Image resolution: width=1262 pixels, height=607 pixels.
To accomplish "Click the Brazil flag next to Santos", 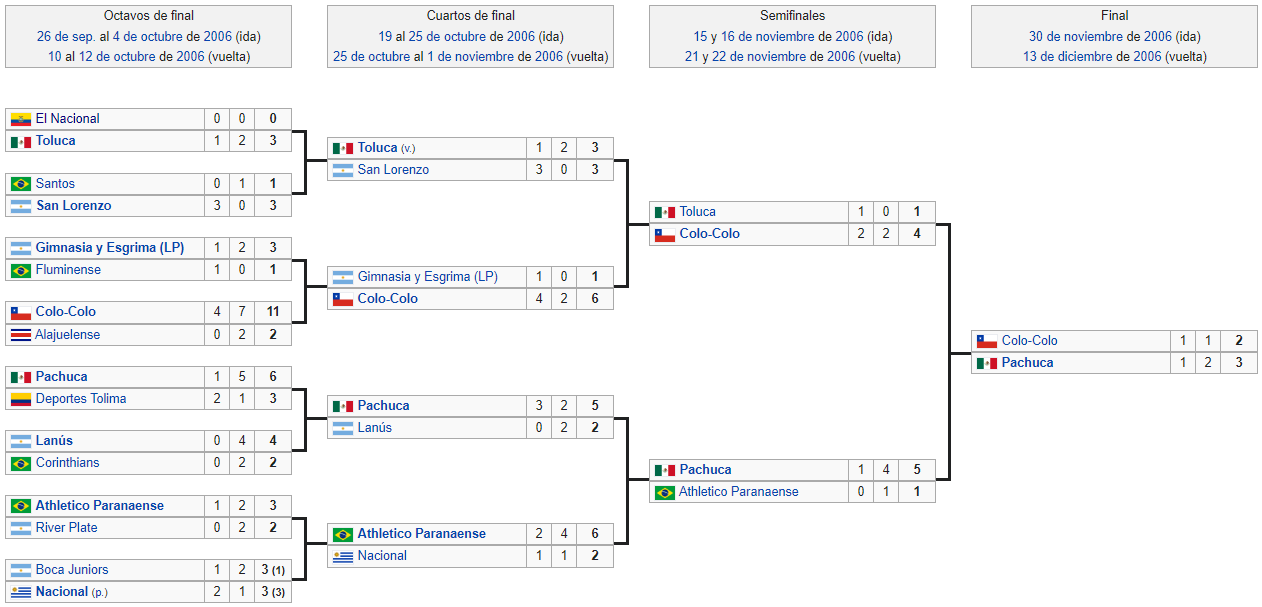I will click(21, 184).
